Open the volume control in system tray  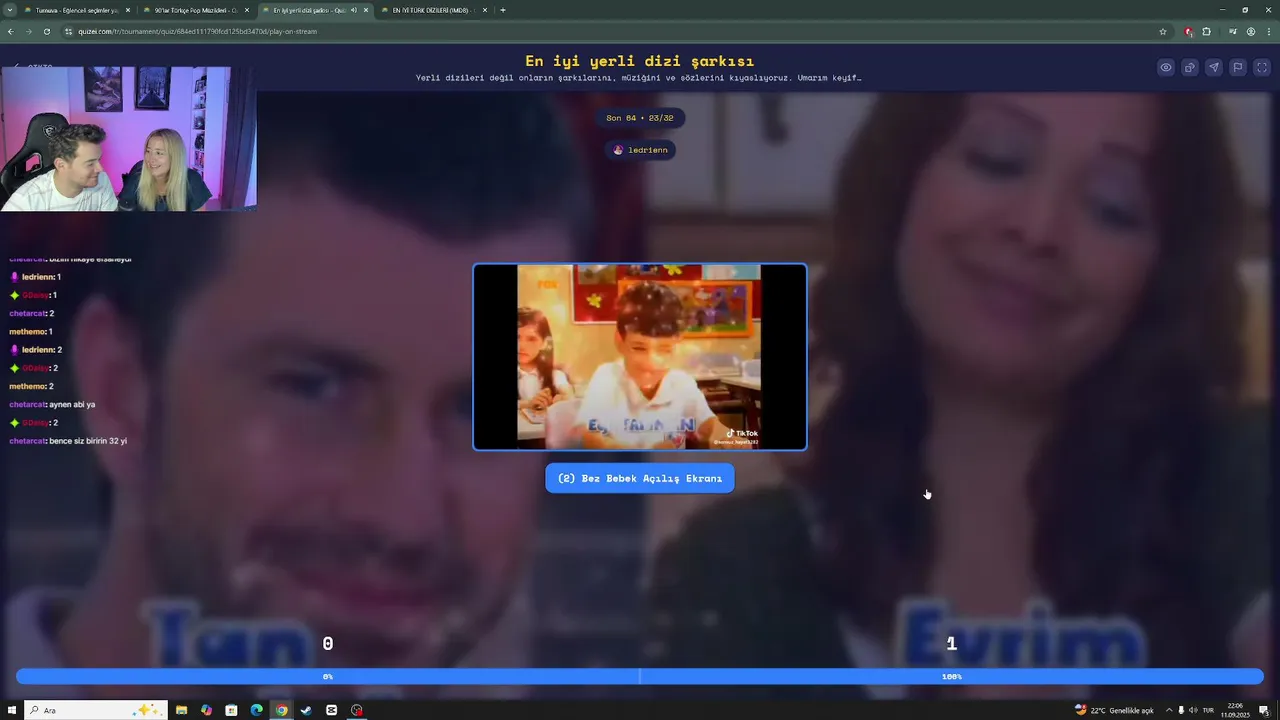tap(1193, 710)
